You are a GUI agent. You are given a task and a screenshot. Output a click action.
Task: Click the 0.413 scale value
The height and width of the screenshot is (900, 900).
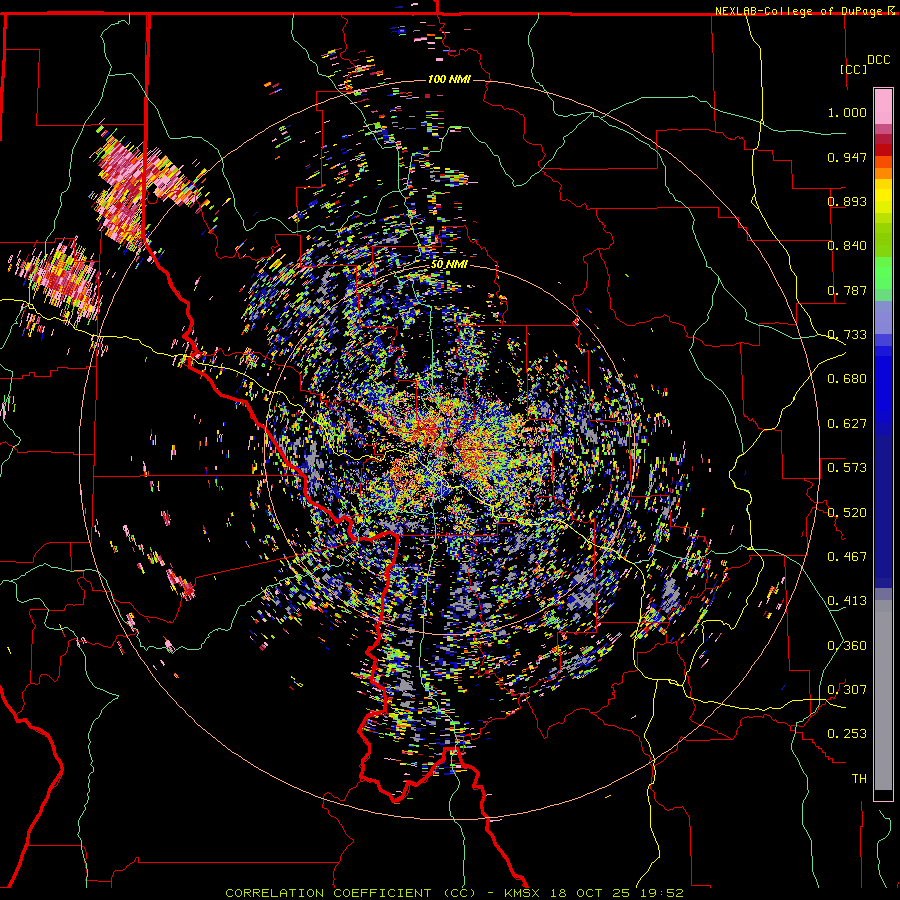pyautogui.click(x=847, y=601)
